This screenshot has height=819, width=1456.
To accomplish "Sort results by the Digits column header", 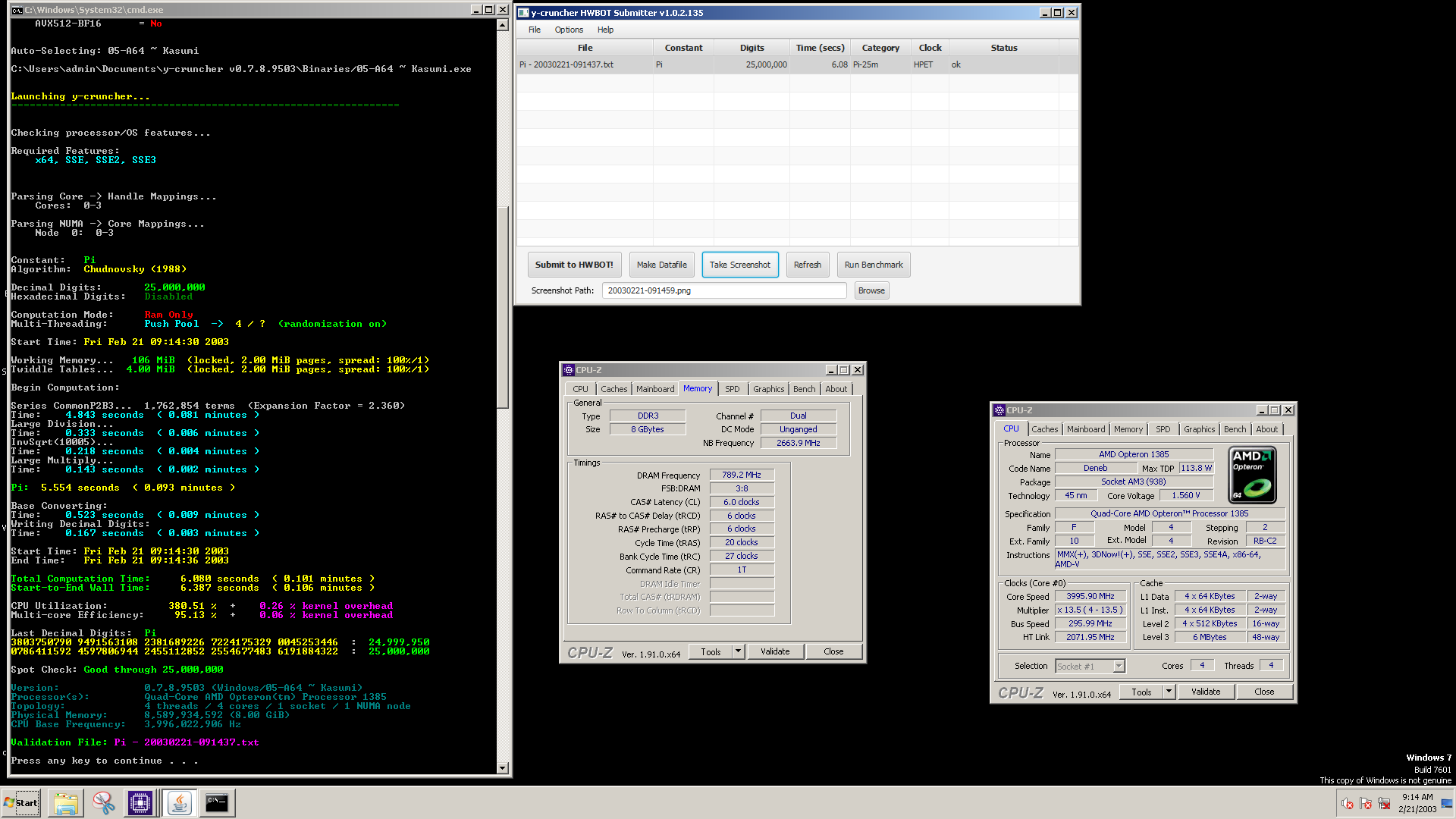I will coord(752,48).
